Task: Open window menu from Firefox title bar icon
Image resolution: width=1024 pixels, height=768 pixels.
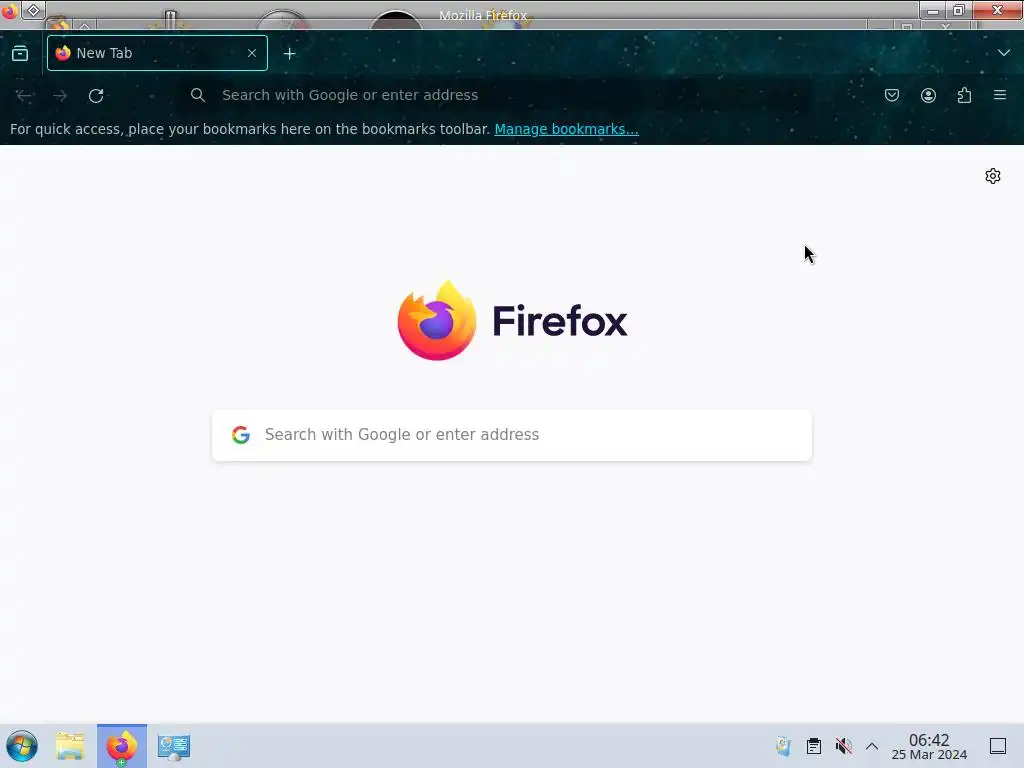Action: coord(9,10)
